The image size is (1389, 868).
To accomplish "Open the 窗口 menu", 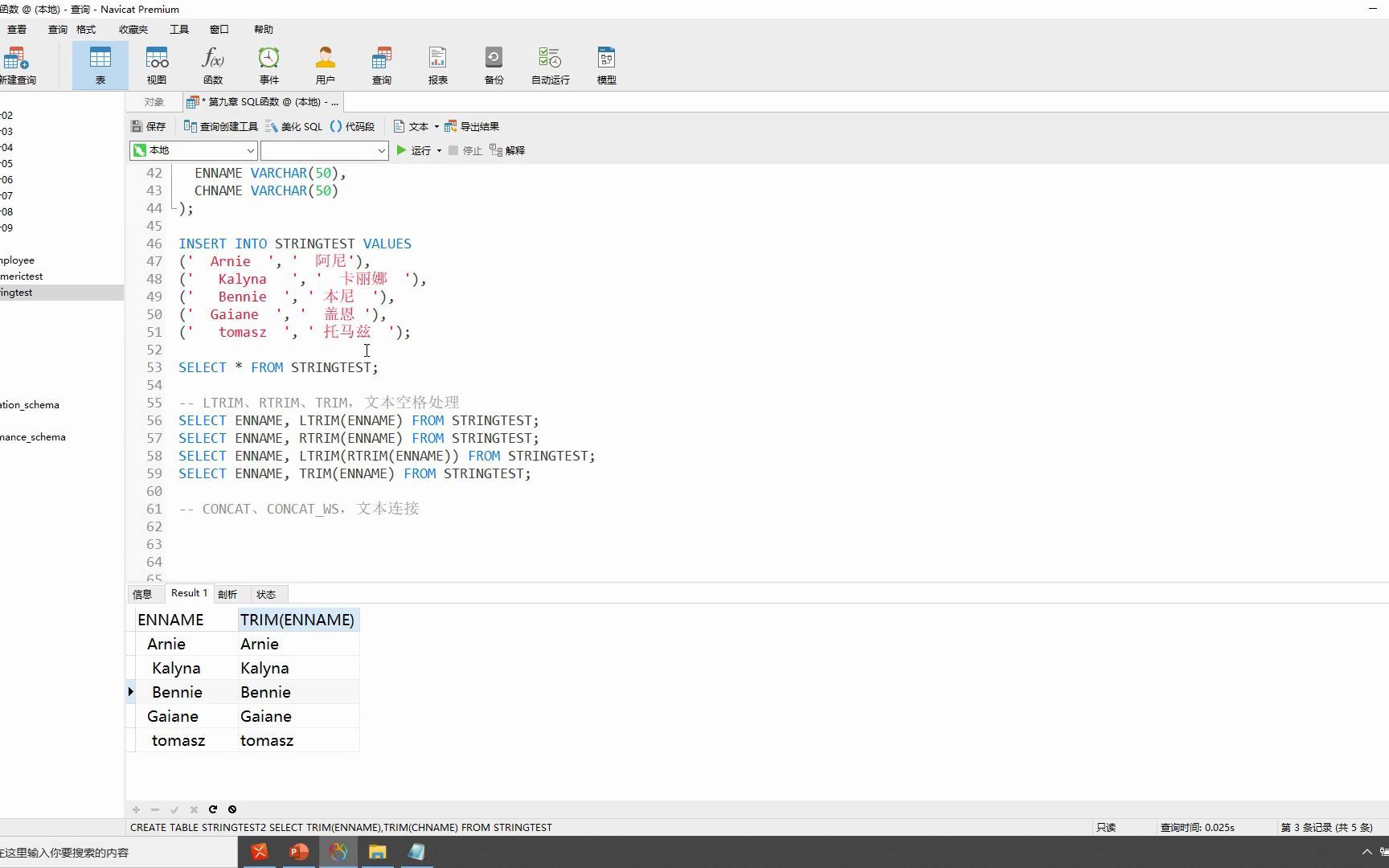I will pos(219,30).
